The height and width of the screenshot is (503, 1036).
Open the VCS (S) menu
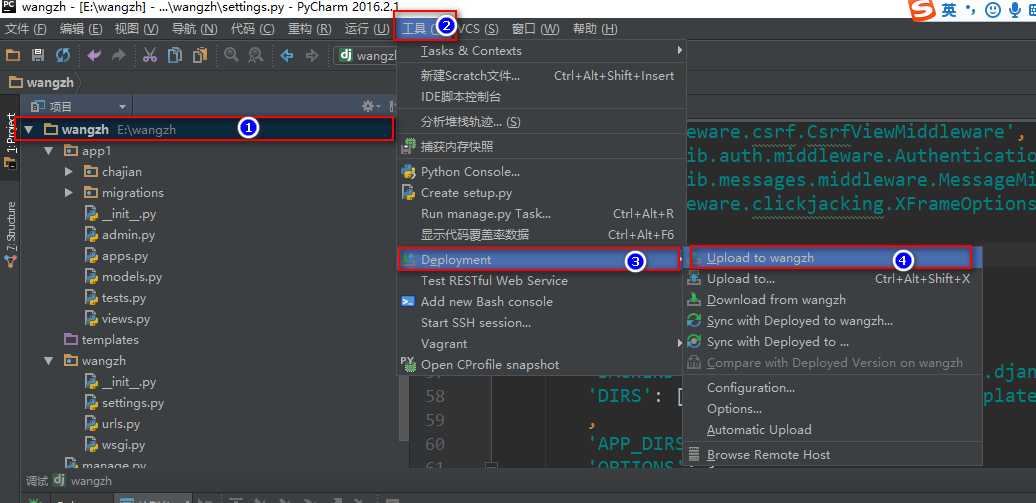coord(478,29)
